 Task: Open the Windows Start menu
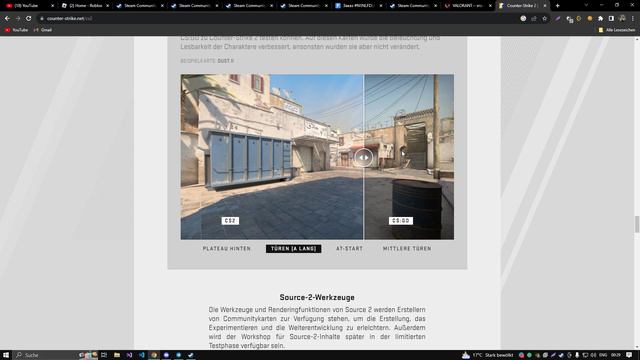pyautogui.click(x=6, y=355)
